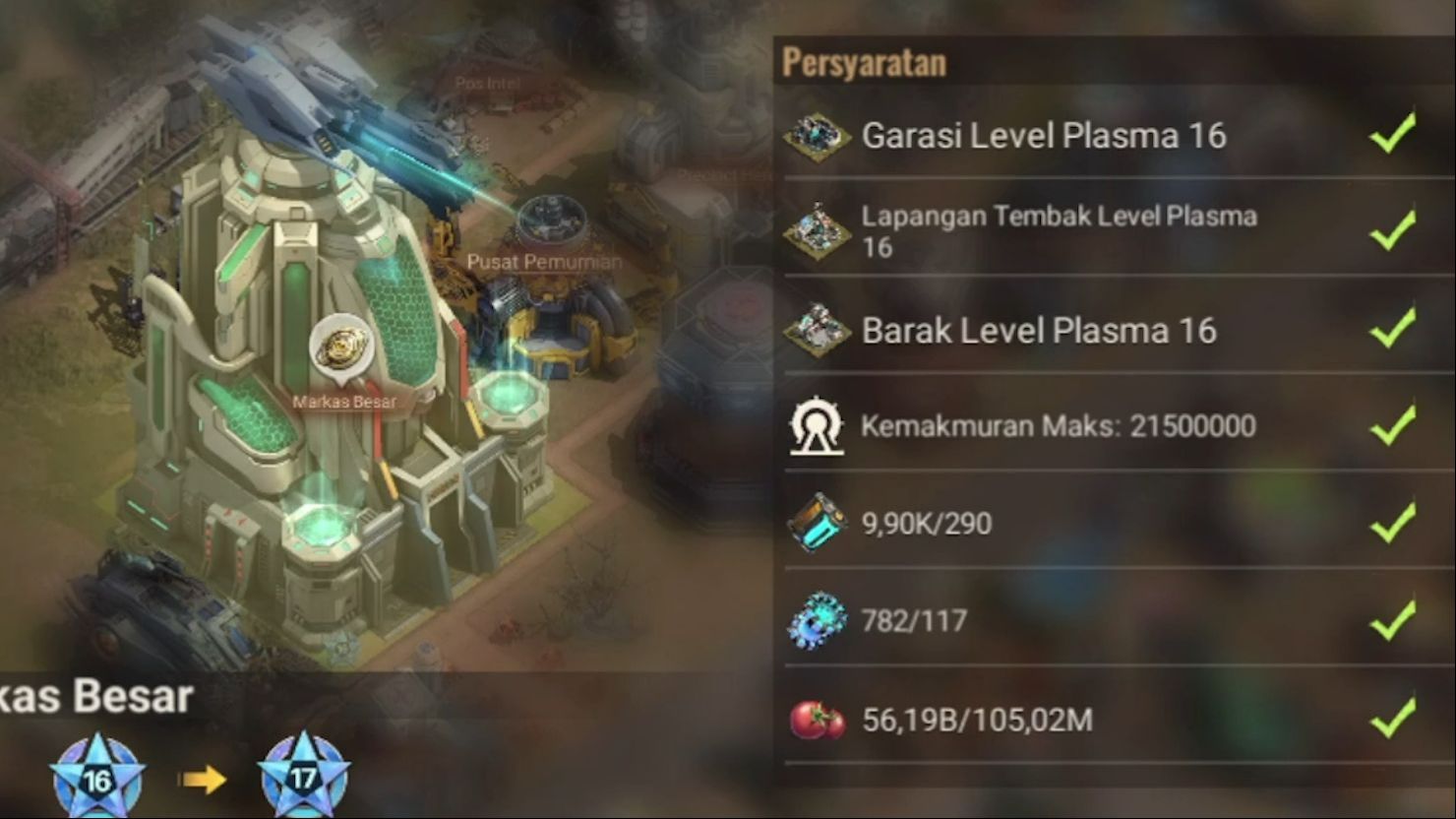Tap the Lapangan Tembak building icon
The width and height of the screenshot is (1456, 819).
[x=817, y=231]
